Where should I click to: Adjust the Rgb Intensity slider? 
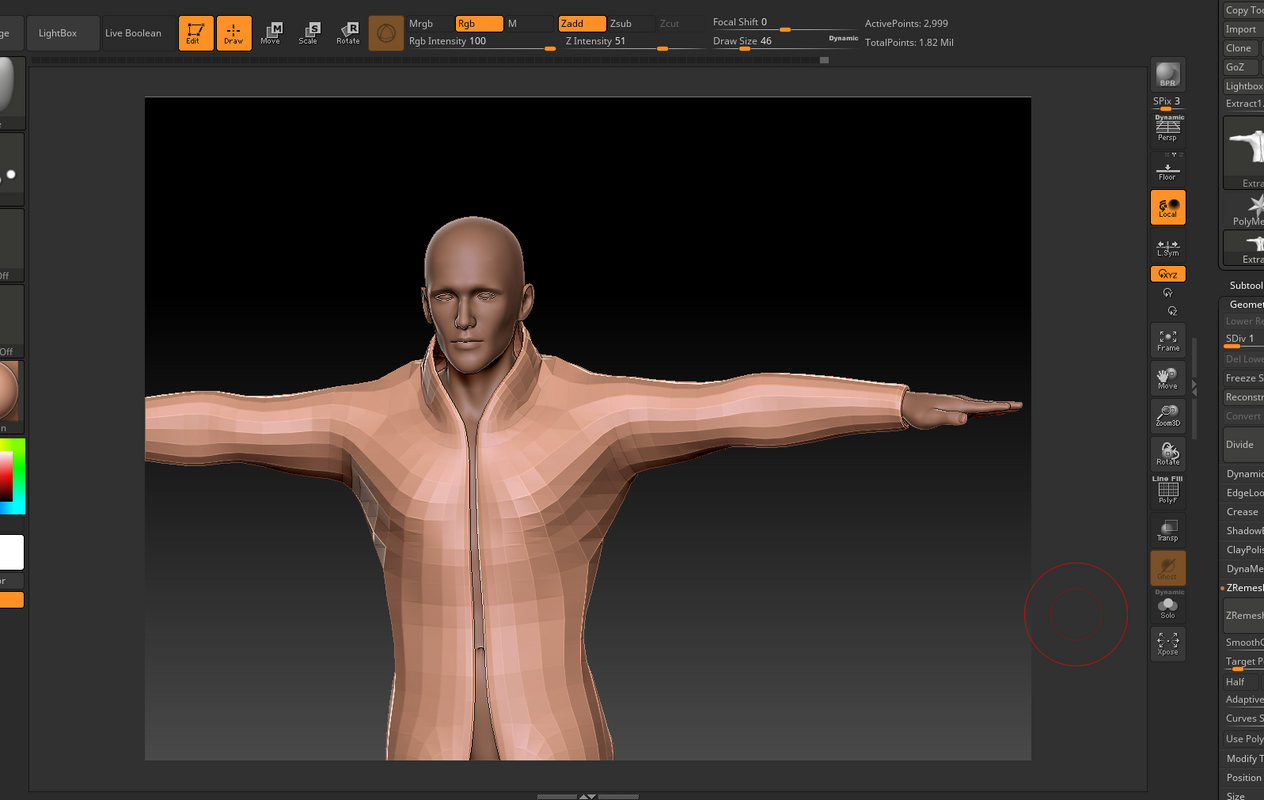(470, 42)
